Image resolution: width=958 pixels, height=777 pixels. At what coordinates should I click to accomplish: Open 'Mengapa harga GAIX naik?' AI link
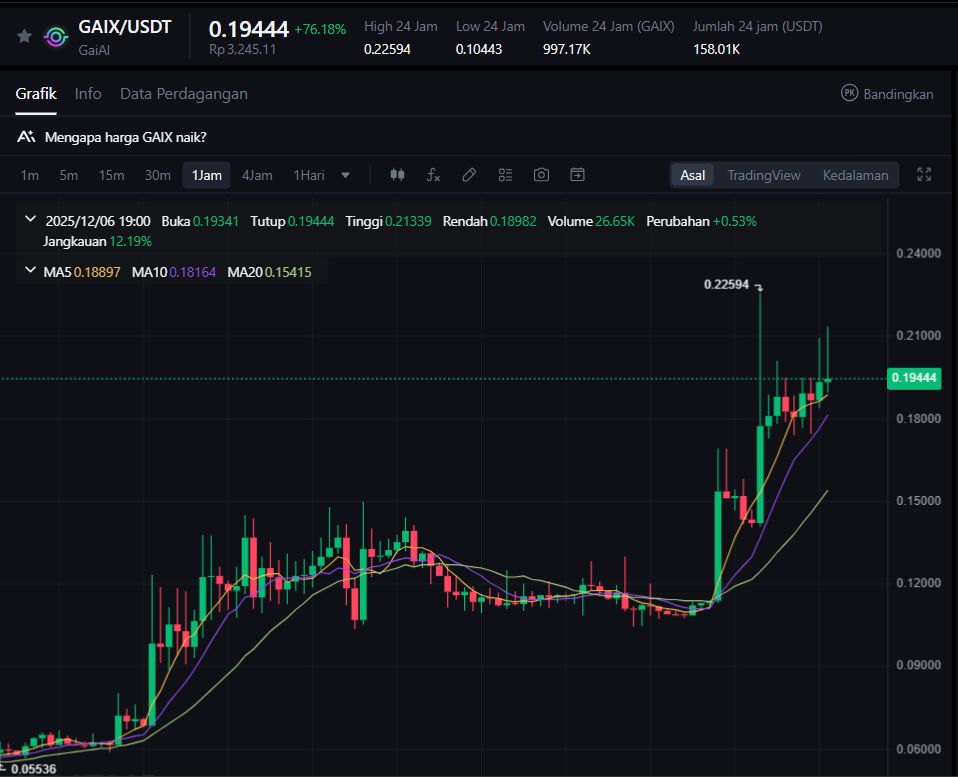[125, 137]
